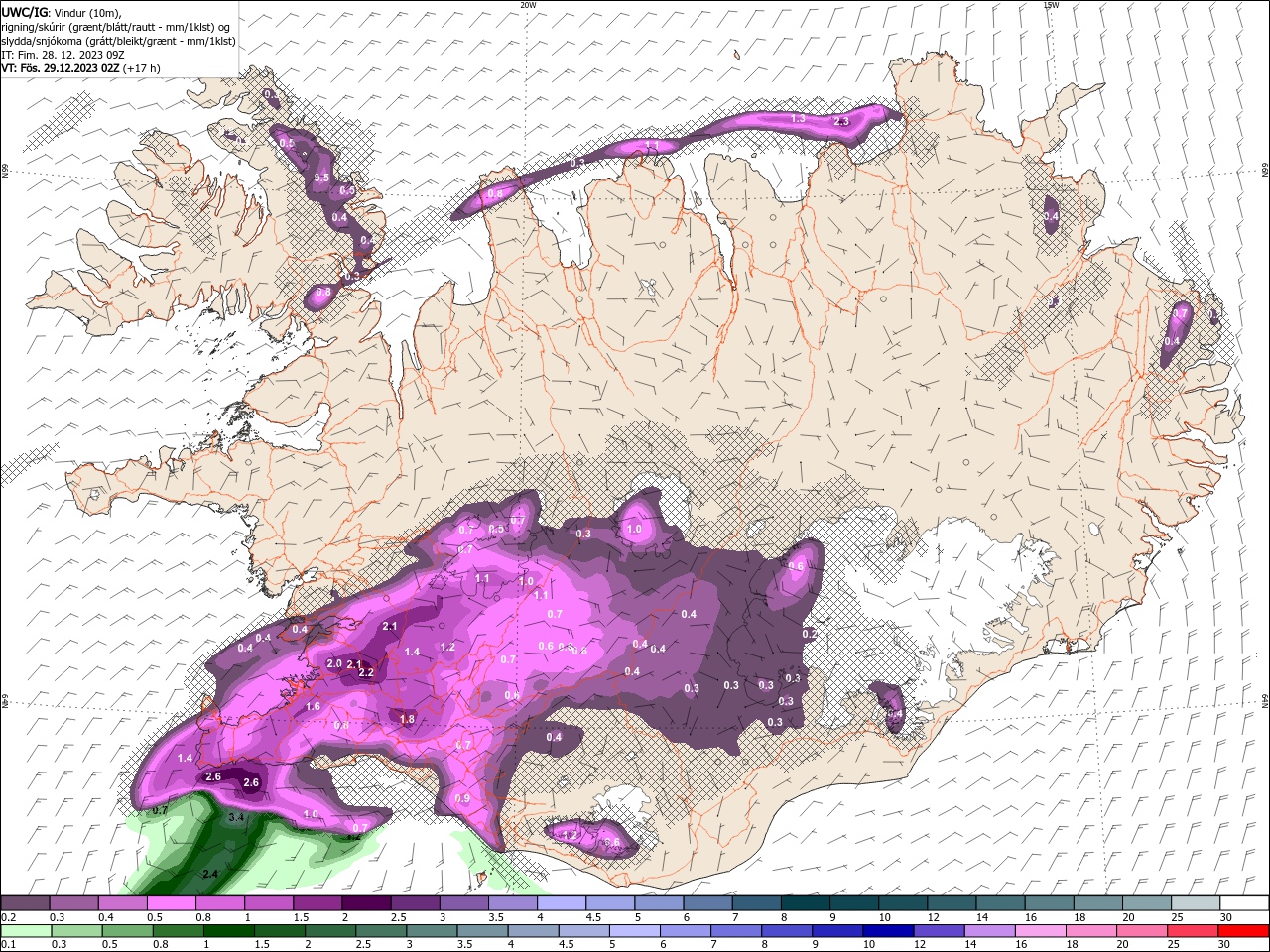This screenshot has height=952, width=1270.
Task: Click the 2.4 rain value on map
Action: point(210,874)
